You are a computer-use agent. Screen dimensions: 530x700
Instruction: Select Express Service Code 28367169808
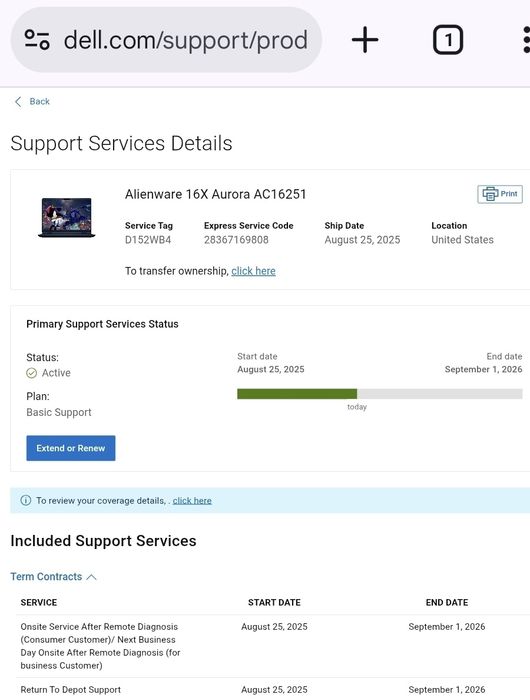tap(236, 240)
